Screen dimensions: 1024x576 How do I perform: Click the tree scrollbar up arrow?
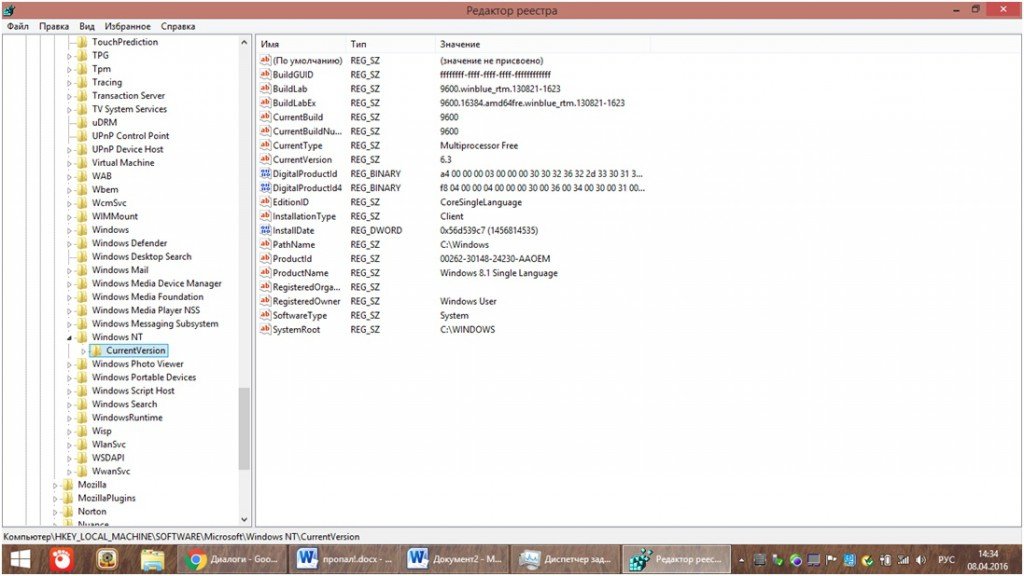[x=244, y=42]
